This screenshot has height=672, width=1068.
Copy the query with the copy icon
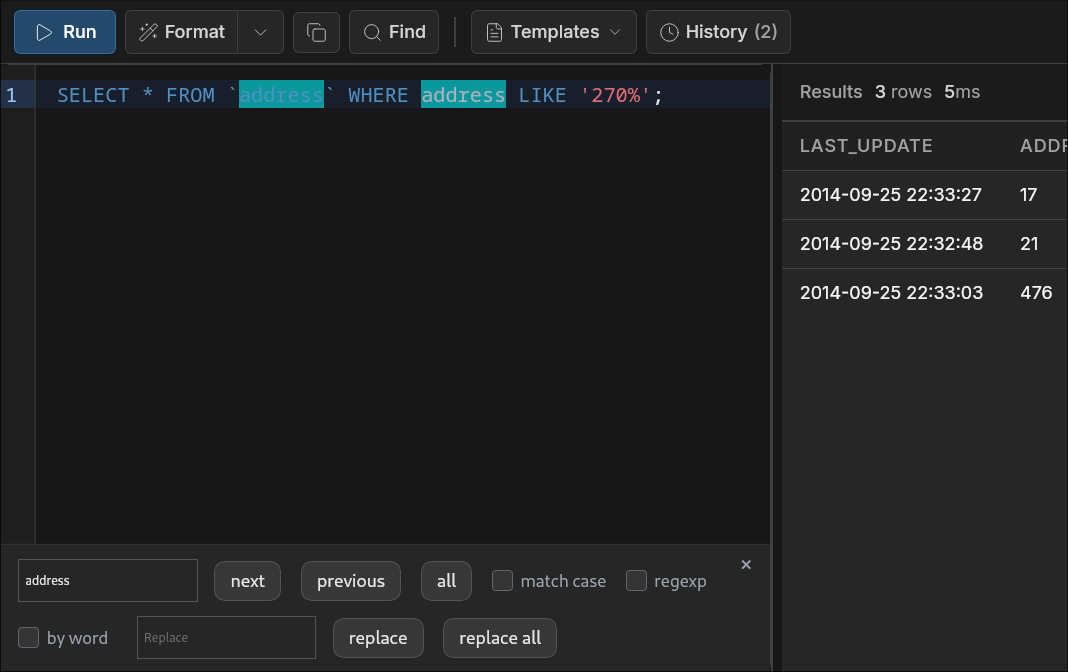pos(316,32)
